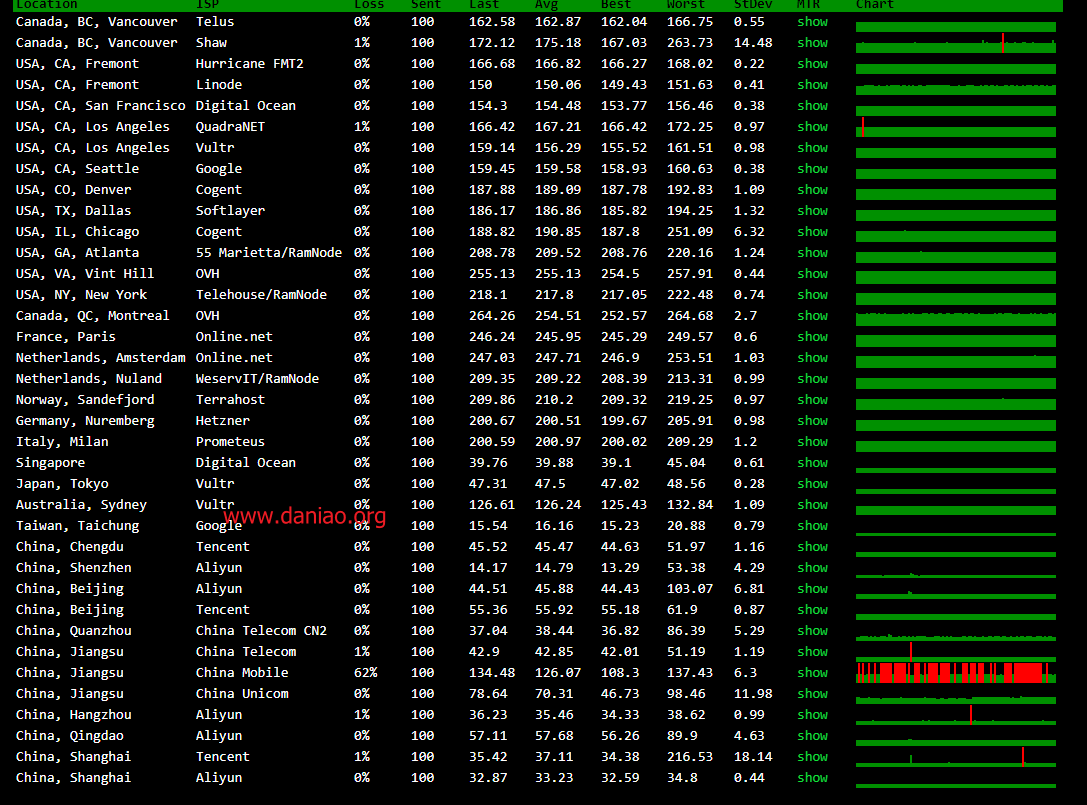
Task: Click show link for Quanzhou China Telecom CN2
Action: [x=812, y=630]
